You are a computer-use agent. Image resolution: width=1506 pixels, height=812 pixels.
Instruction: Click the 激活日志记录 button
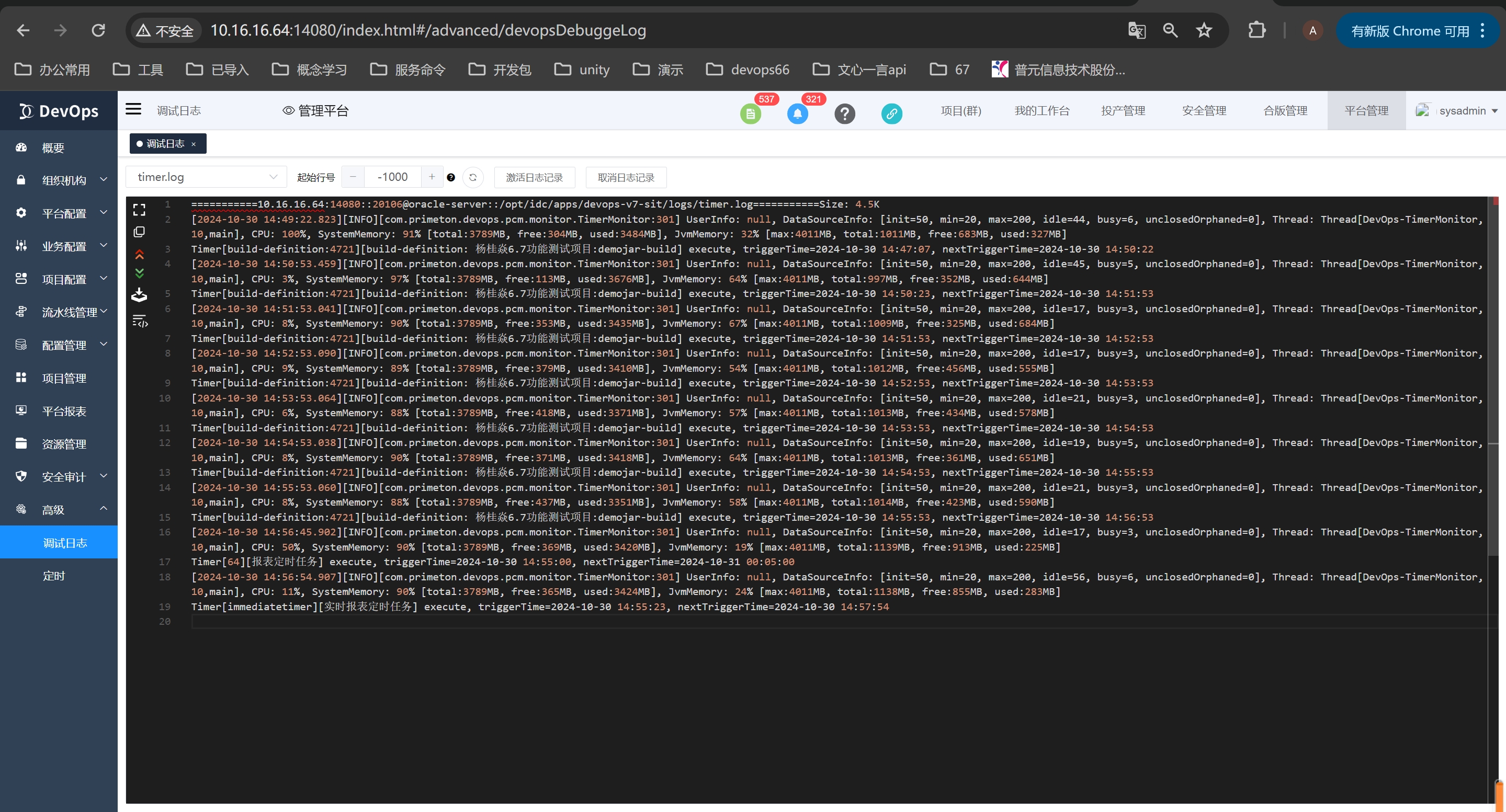click(534, 177)
